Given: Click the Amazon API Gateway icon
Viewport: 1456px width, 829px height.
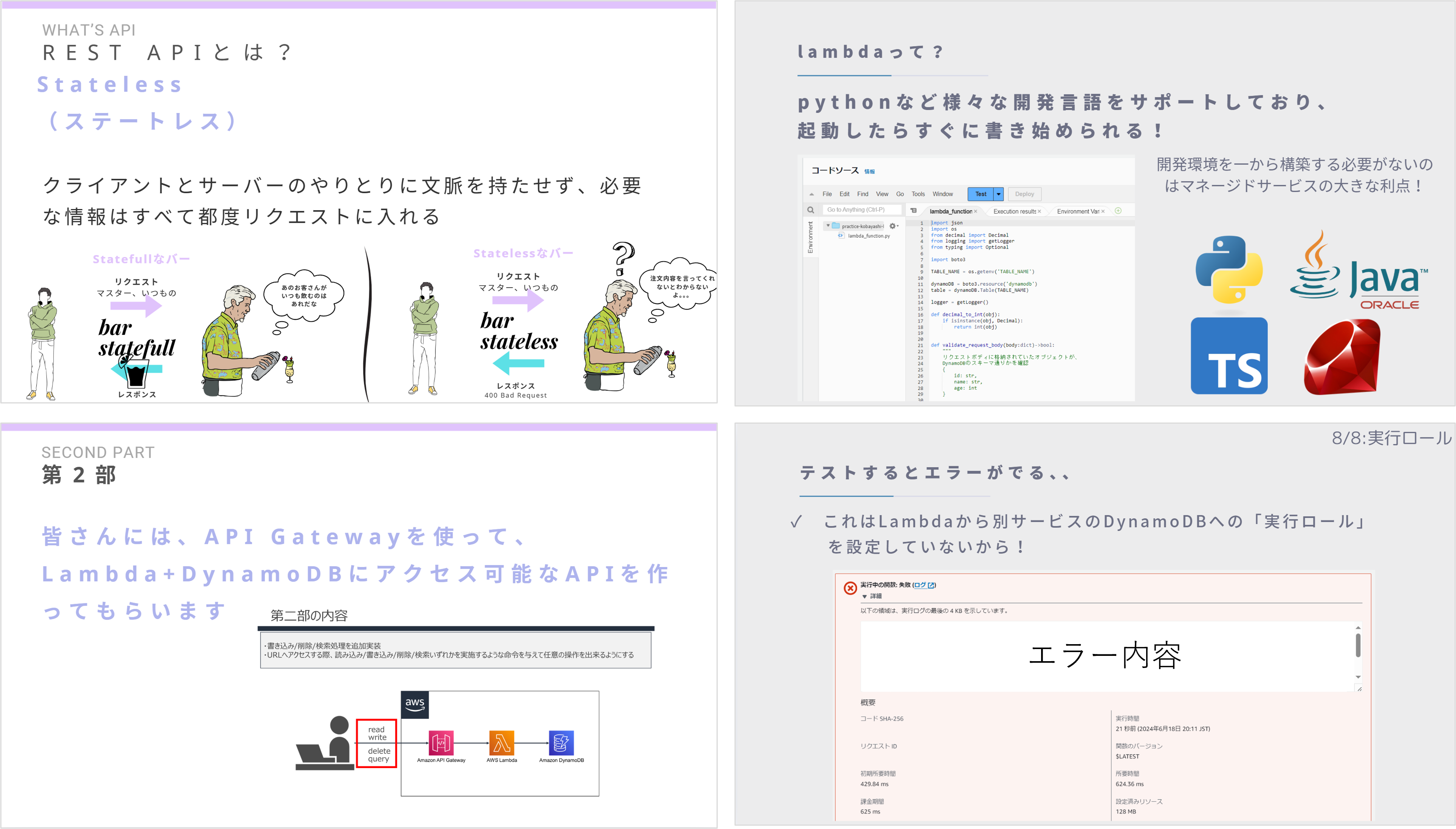Looking at the screenshot, I should 441,743.
